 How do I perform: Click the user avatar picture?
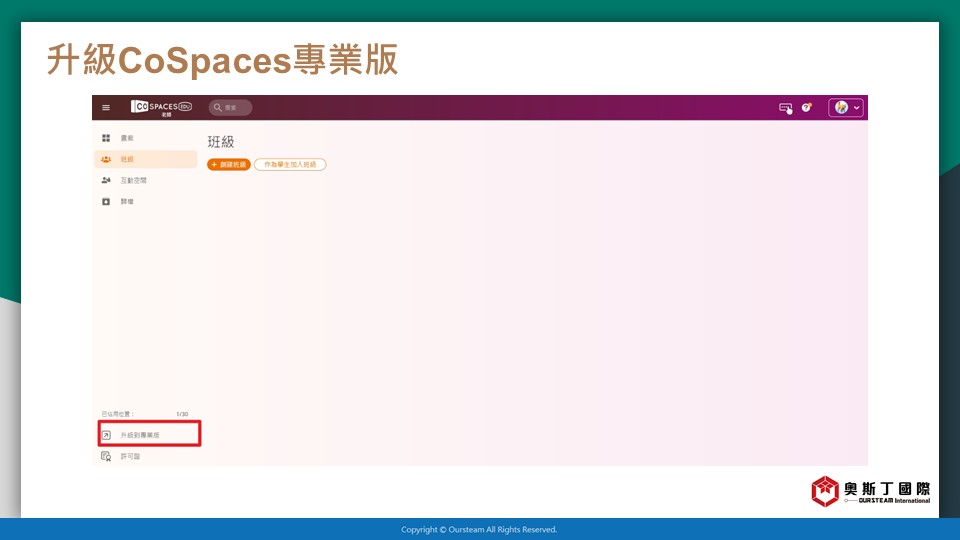coord(841,108)
